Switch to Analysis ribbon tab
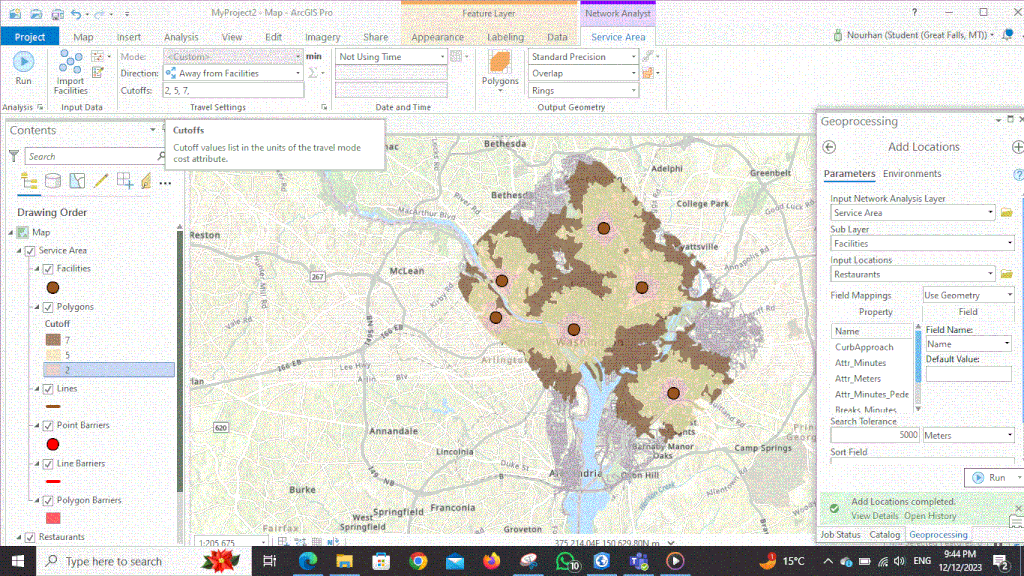 click(181, 37)
